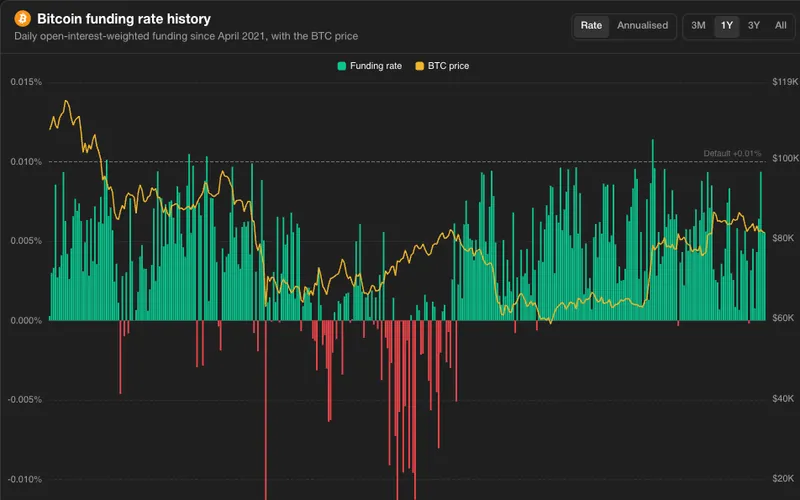The height and width of the screenshot is (500, 800).
Task: Click the 0.000% left axis label
Action: click(26, 320)
